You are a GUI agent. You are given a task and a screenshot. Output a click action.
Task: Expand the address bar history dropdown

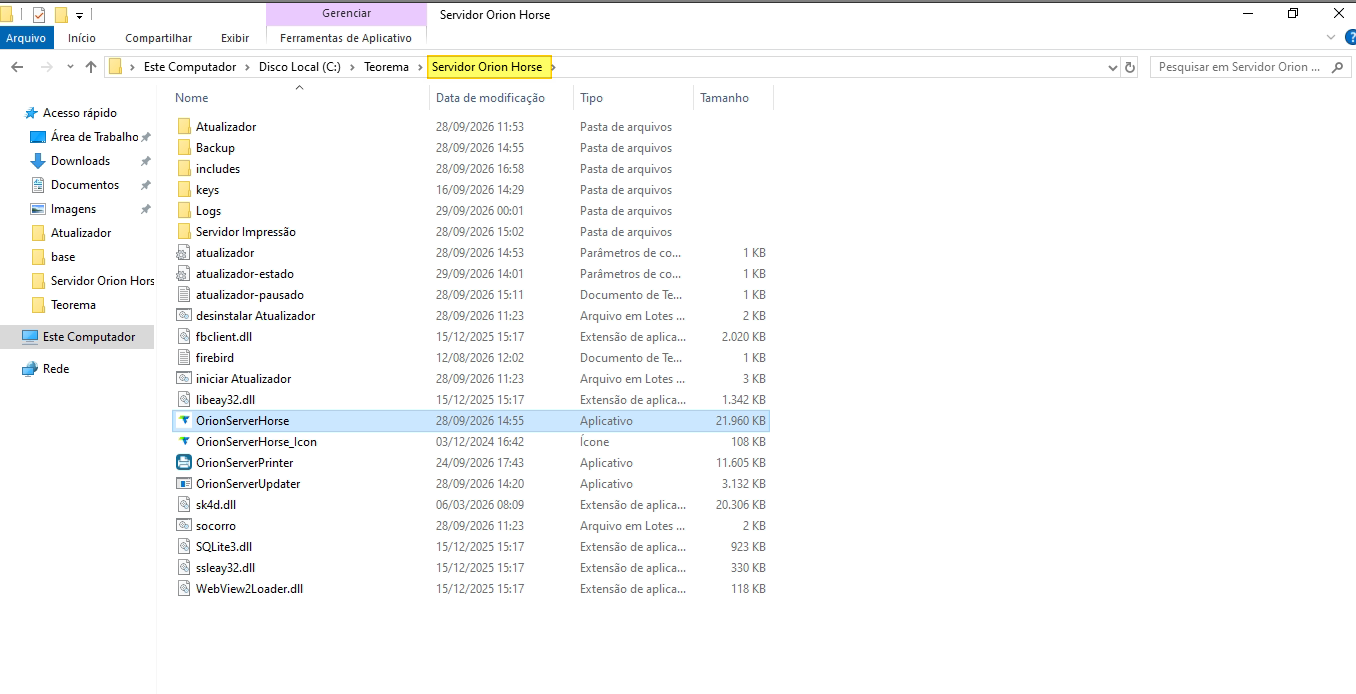tap(1113, 67)
